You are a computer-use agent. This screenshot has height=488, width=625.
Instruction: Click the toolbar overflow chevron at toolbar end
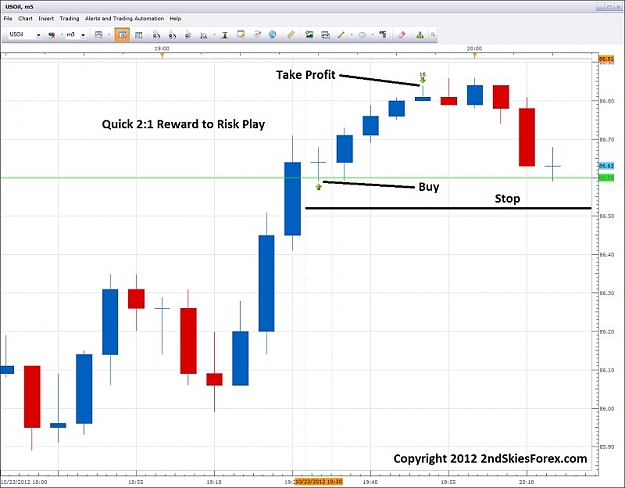tap(433, 35)
